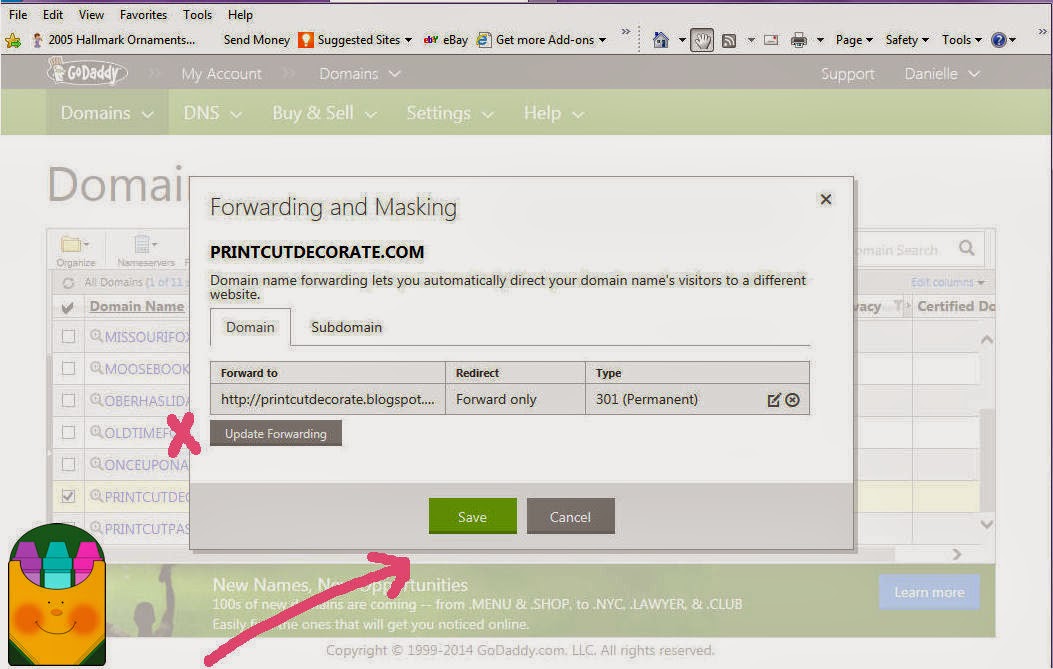Click the GoDaddy logo

click(x=87, y=72)
